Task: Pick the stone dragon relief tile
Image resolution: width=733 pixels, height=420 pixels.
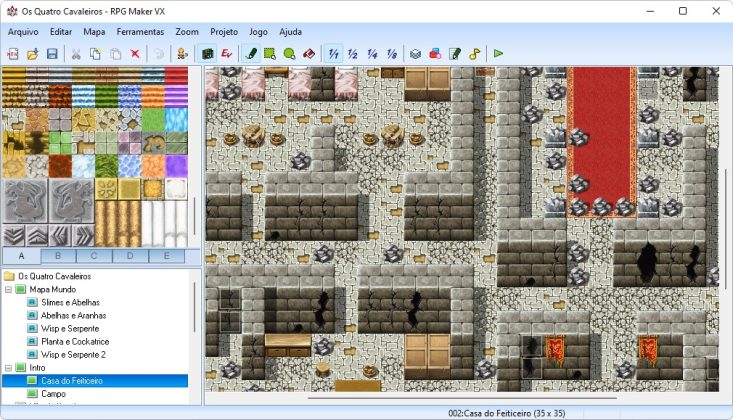Action: pos(25,201)
